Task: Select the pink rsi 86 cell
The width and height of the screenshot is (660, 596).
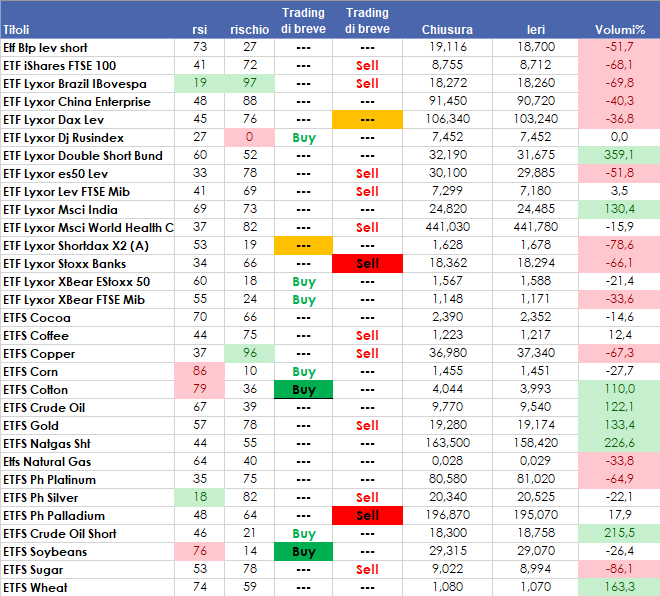Action: click(200, 371)
